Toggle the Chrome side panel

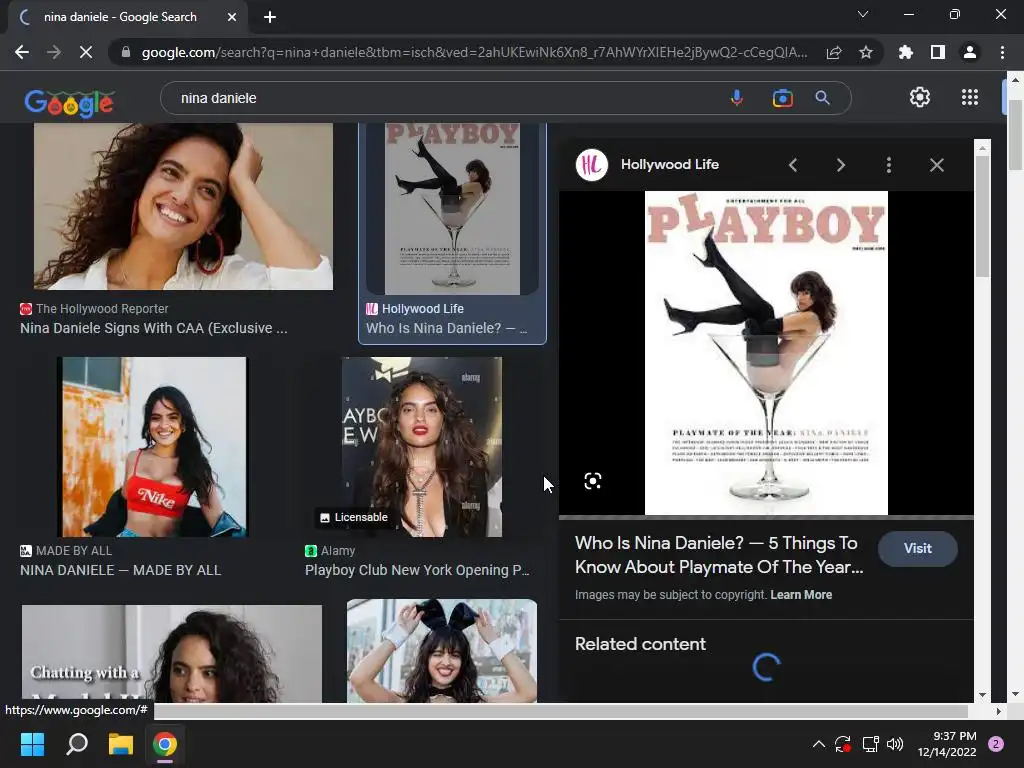click(938, 52)
